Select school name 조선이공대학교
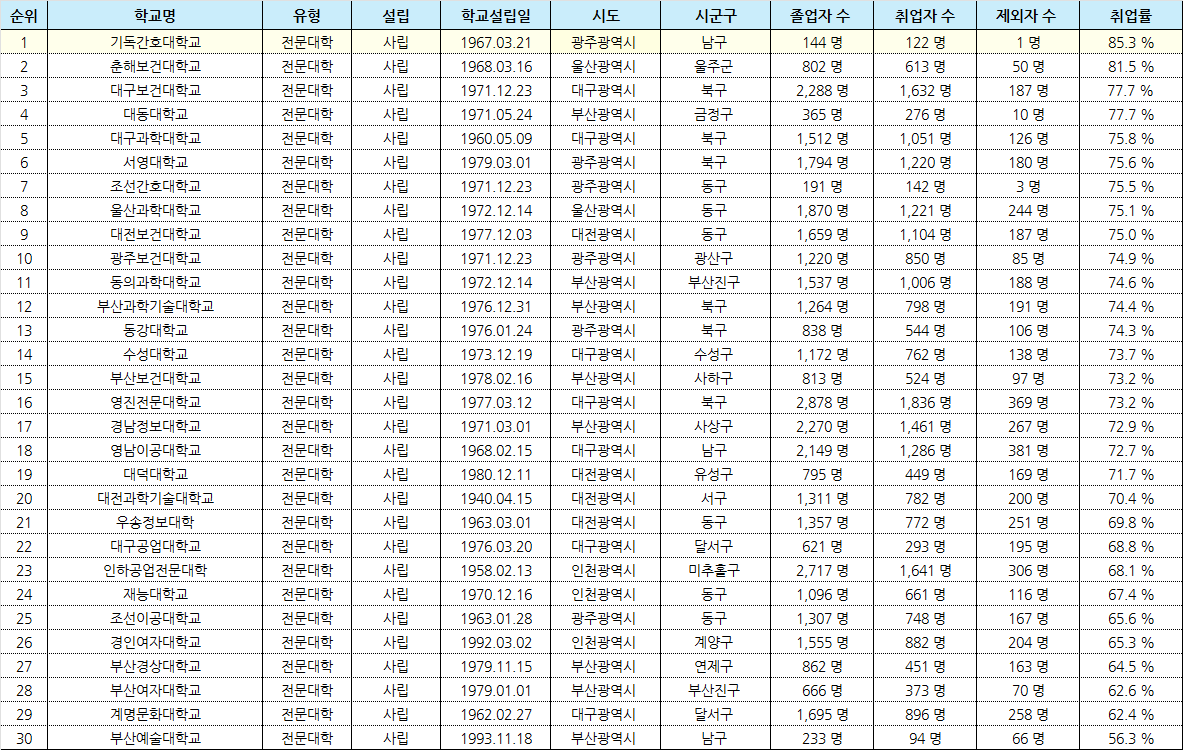This screenshot has height=750, width=1183. (x=155, y=619)
